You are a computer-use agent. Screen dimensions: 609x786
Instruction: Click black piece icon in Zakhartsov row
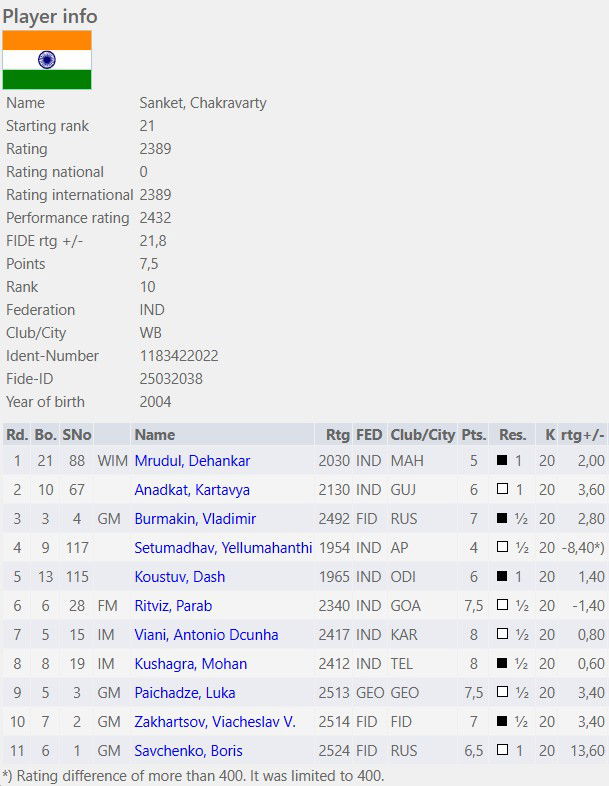502,722
